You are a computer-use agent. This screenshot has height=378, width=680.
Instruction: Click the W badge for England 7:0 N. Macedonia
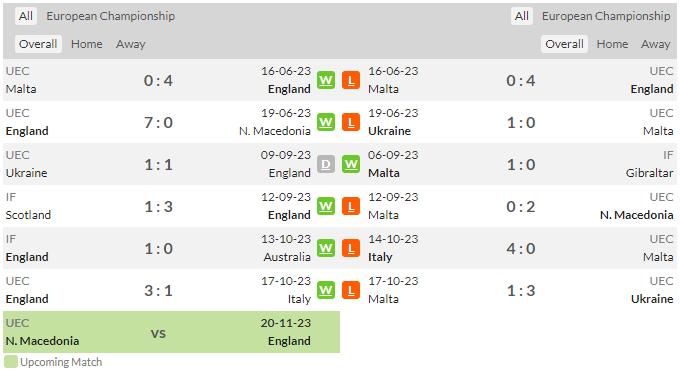click(326, 122)
